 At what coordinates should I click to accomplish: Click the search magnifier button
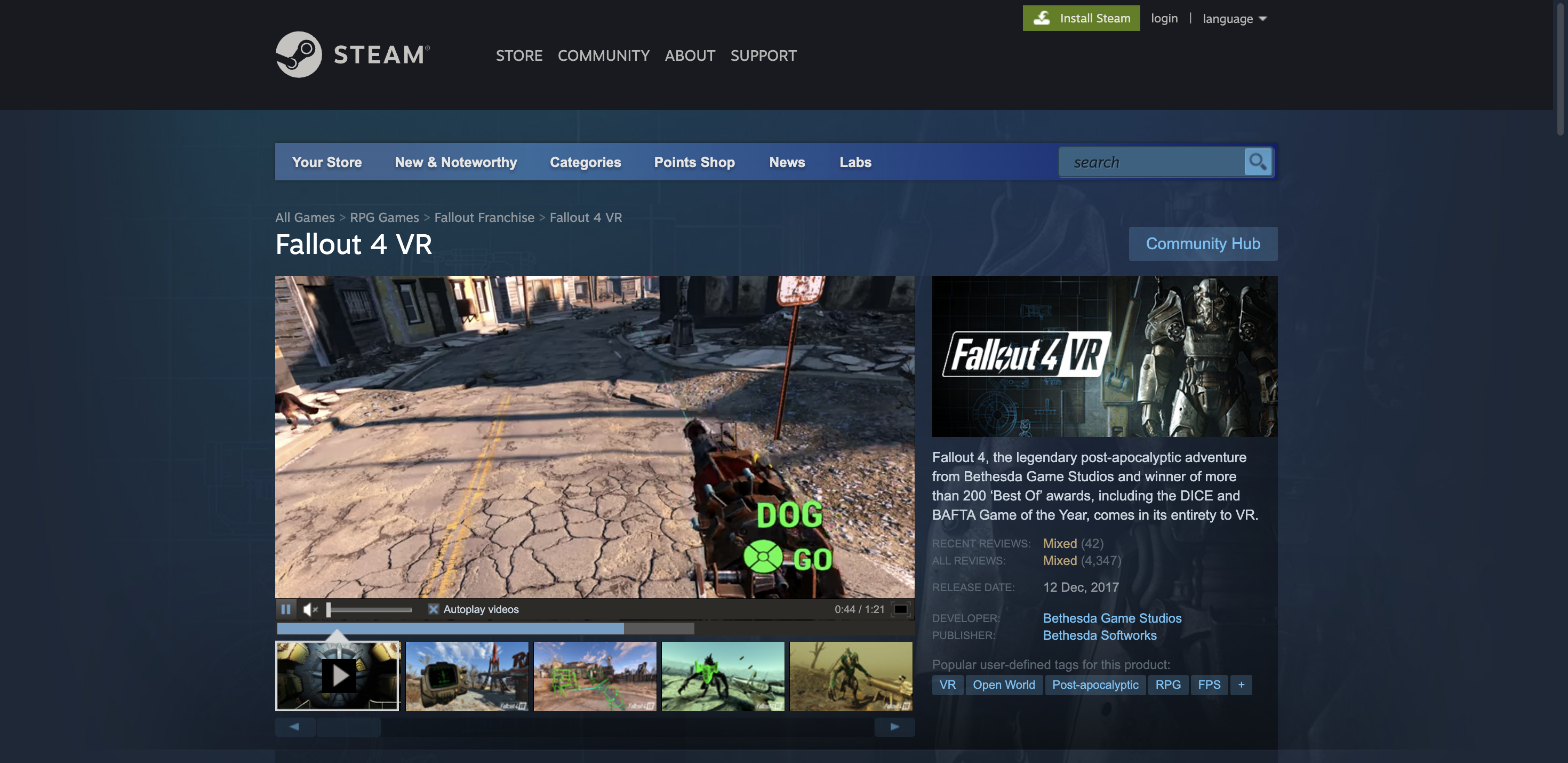click(x=1258, y=162)
